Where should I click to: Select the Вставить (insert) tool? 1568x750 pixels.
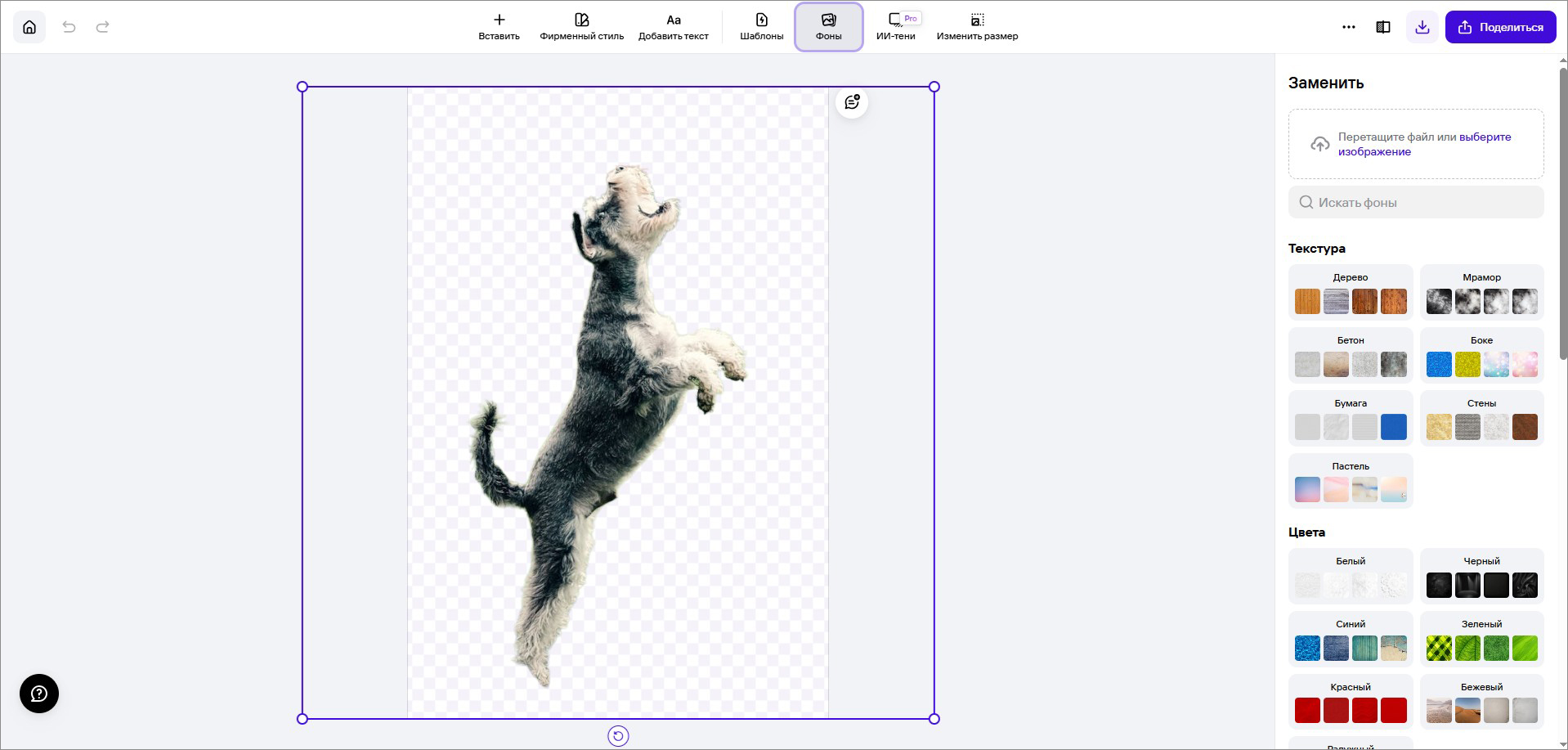498,26
